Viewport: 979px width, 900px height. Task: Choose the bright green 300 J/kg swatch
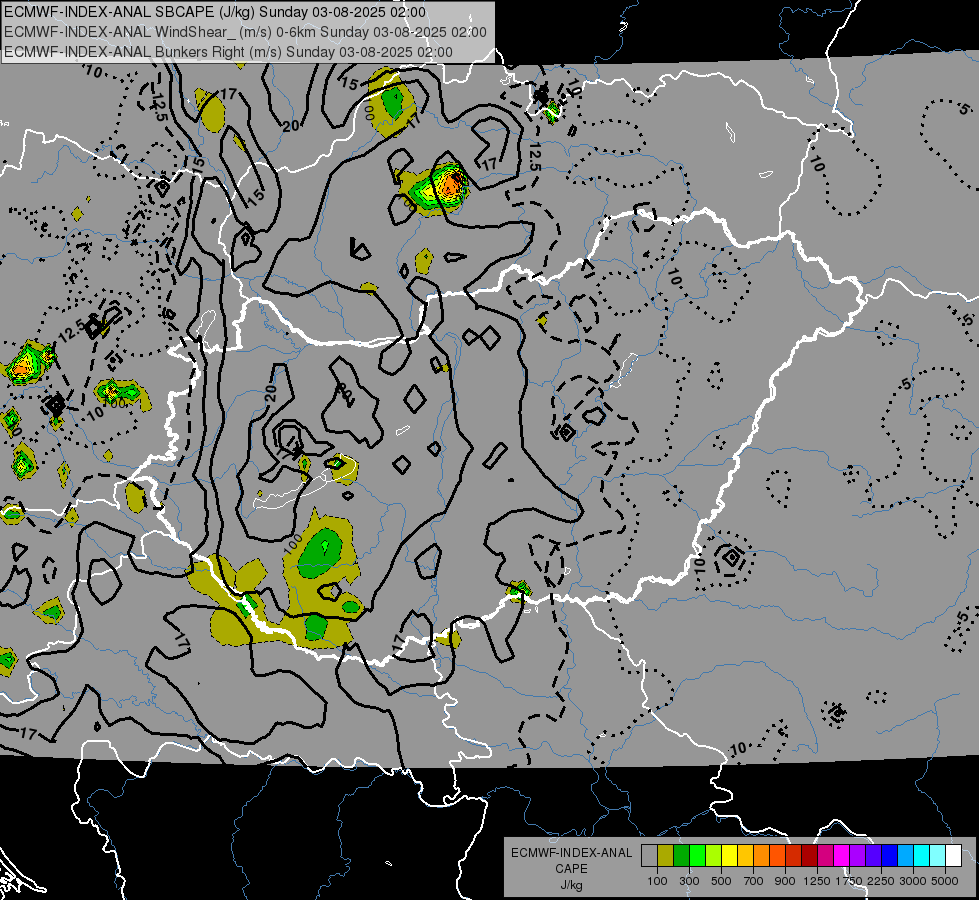697,856
